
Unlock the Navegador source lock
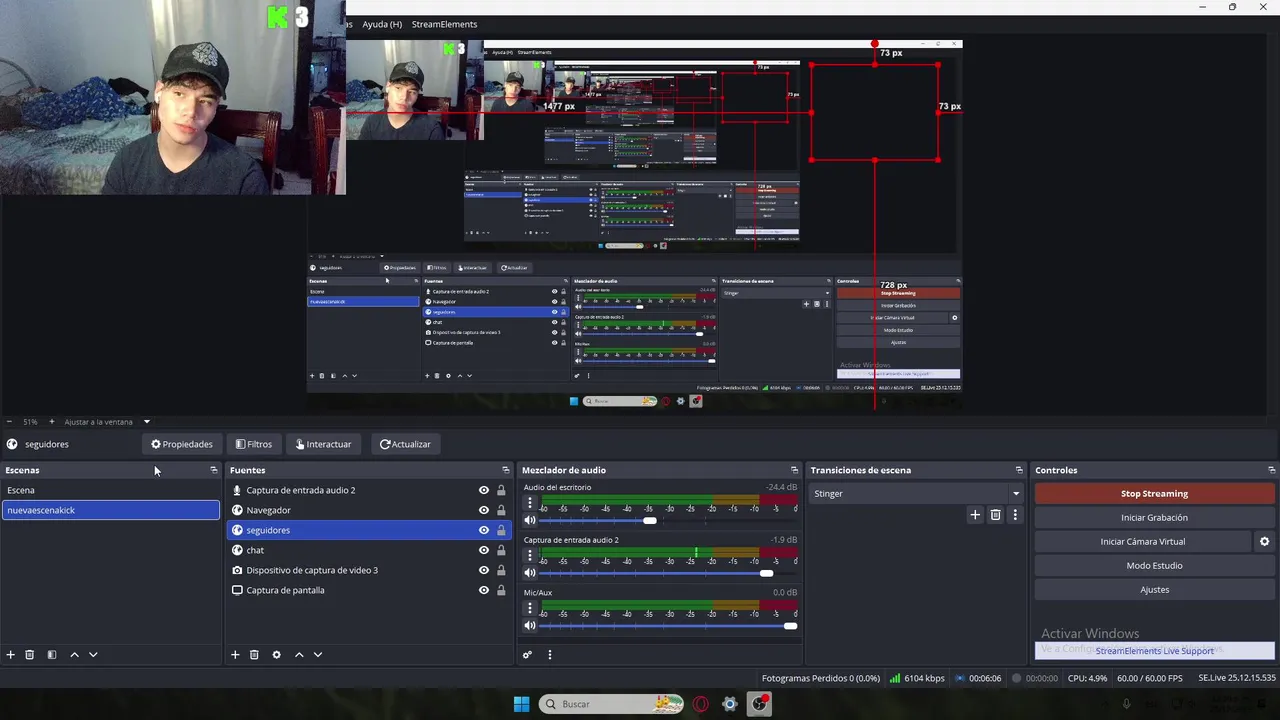pyautogui.click(x=501, y=510)
